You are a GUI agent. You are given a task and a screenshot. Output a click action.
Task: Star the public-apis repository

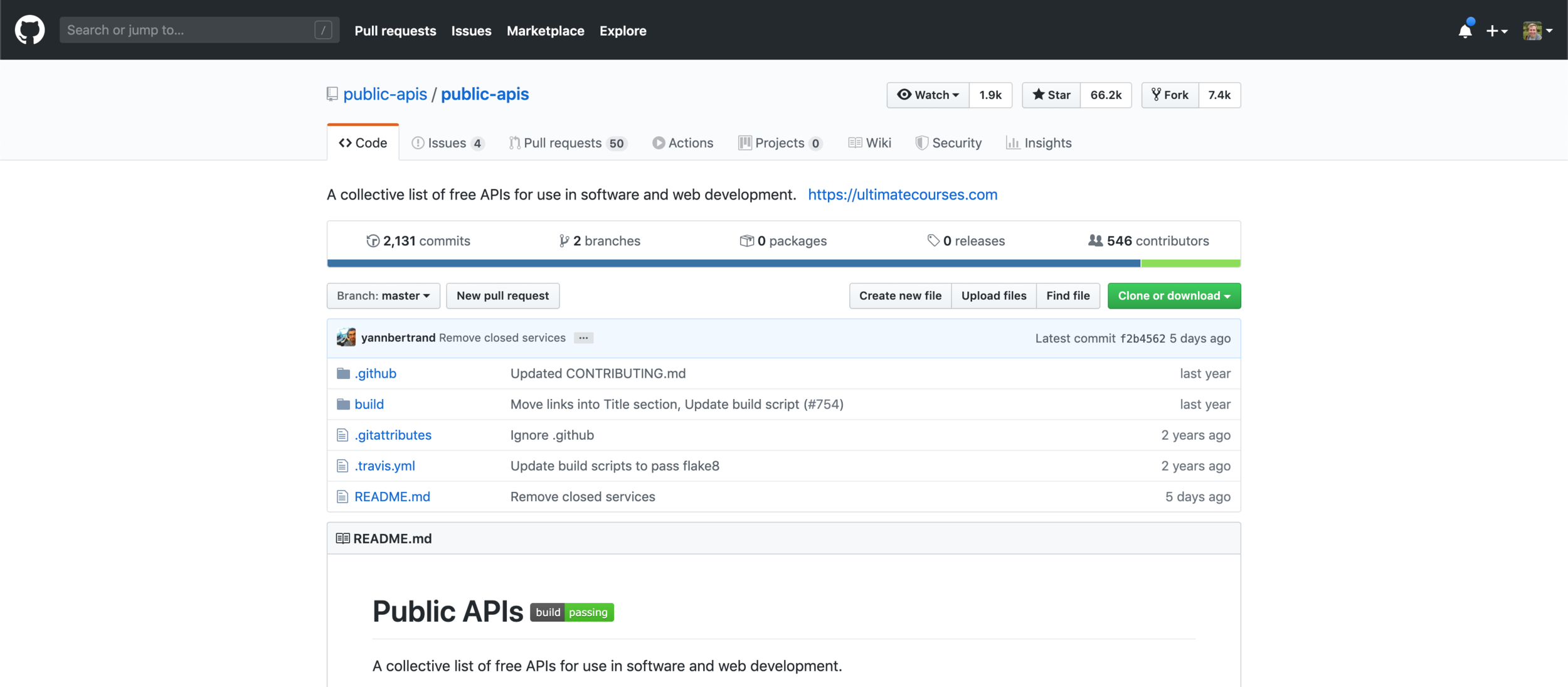1051,95
